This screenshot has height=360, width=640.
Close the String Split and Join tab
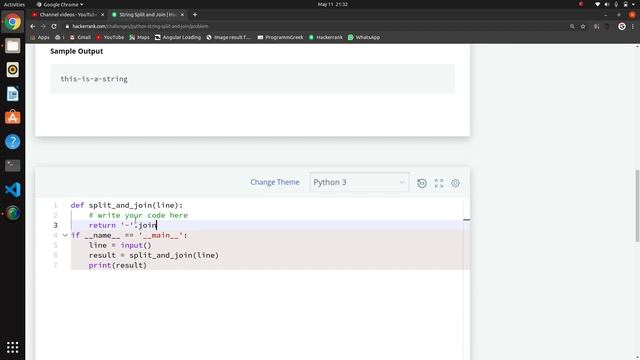(x=182, y=15)
